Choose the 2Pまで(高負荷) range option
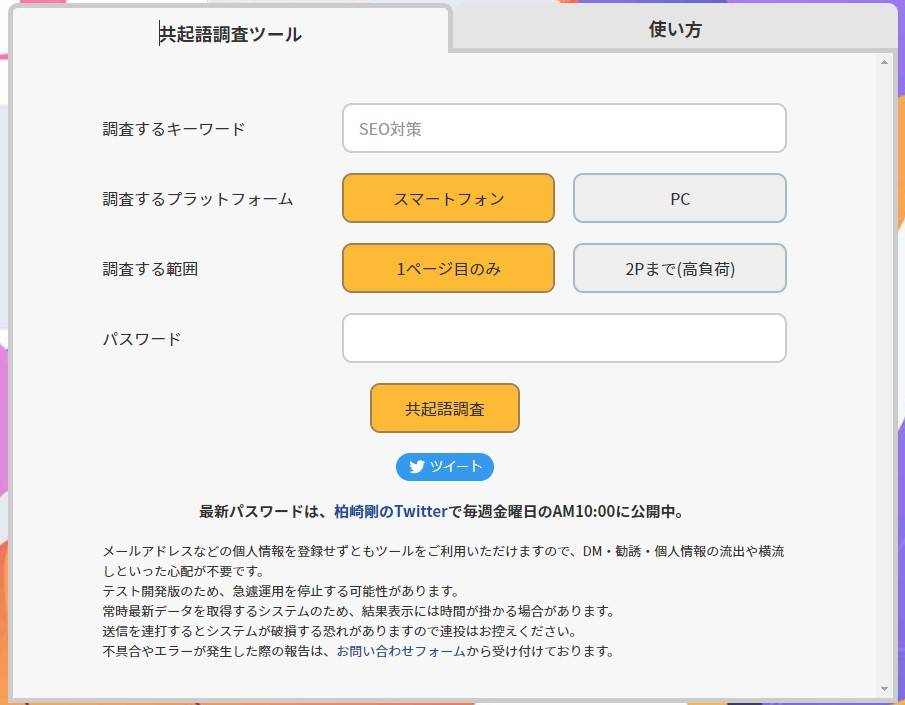This screenshot has height=705, width=905. [679, 268]
